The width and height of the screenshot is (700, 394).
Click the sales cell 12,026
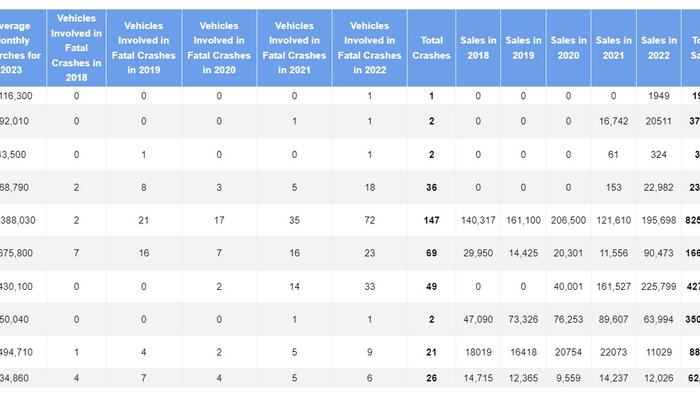(x=658, y=378)
